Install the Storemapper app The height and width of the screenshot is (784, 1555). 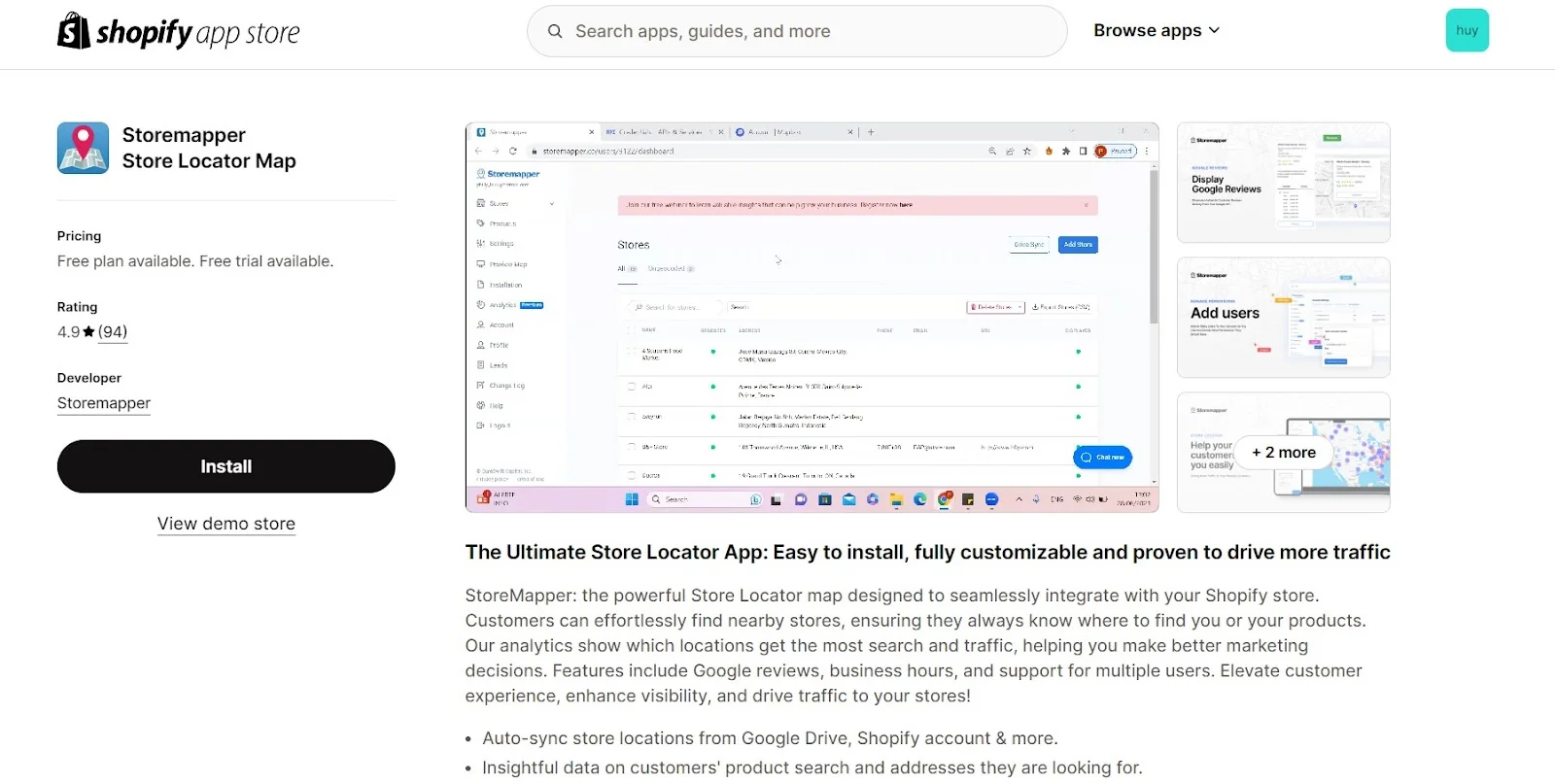click(x=226, y=466)
